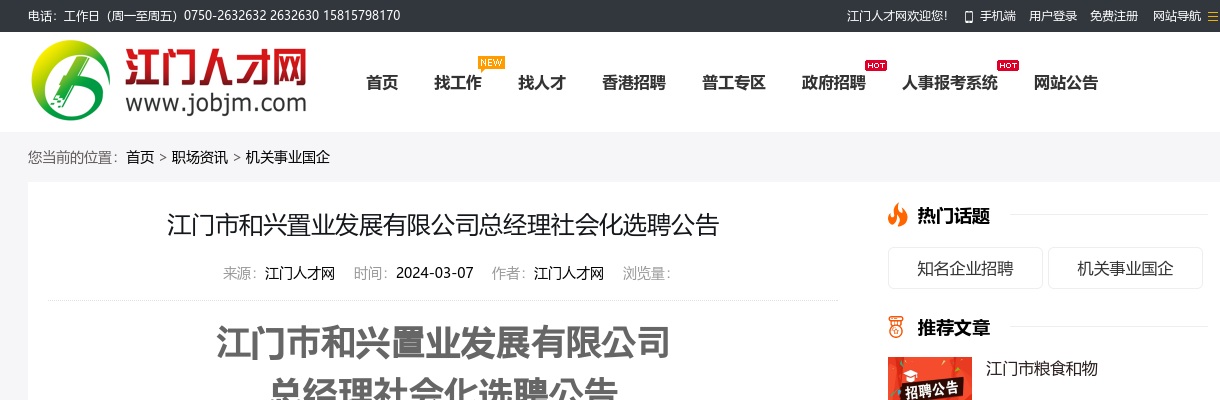Screen dimensions: 1220x400
Task: Go to the 找人才 menu item
Action: (542, 83)
